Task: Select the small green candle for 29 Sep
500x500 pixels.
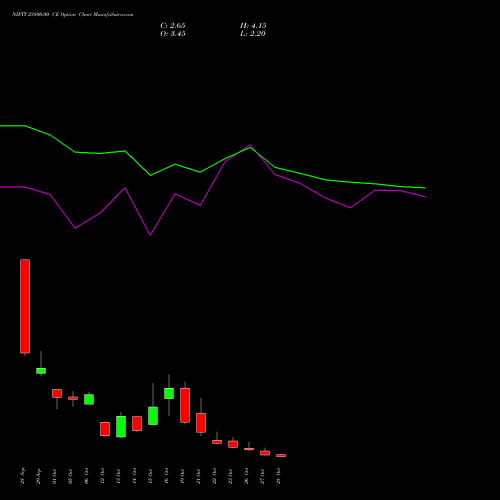Action: (41, 371)
